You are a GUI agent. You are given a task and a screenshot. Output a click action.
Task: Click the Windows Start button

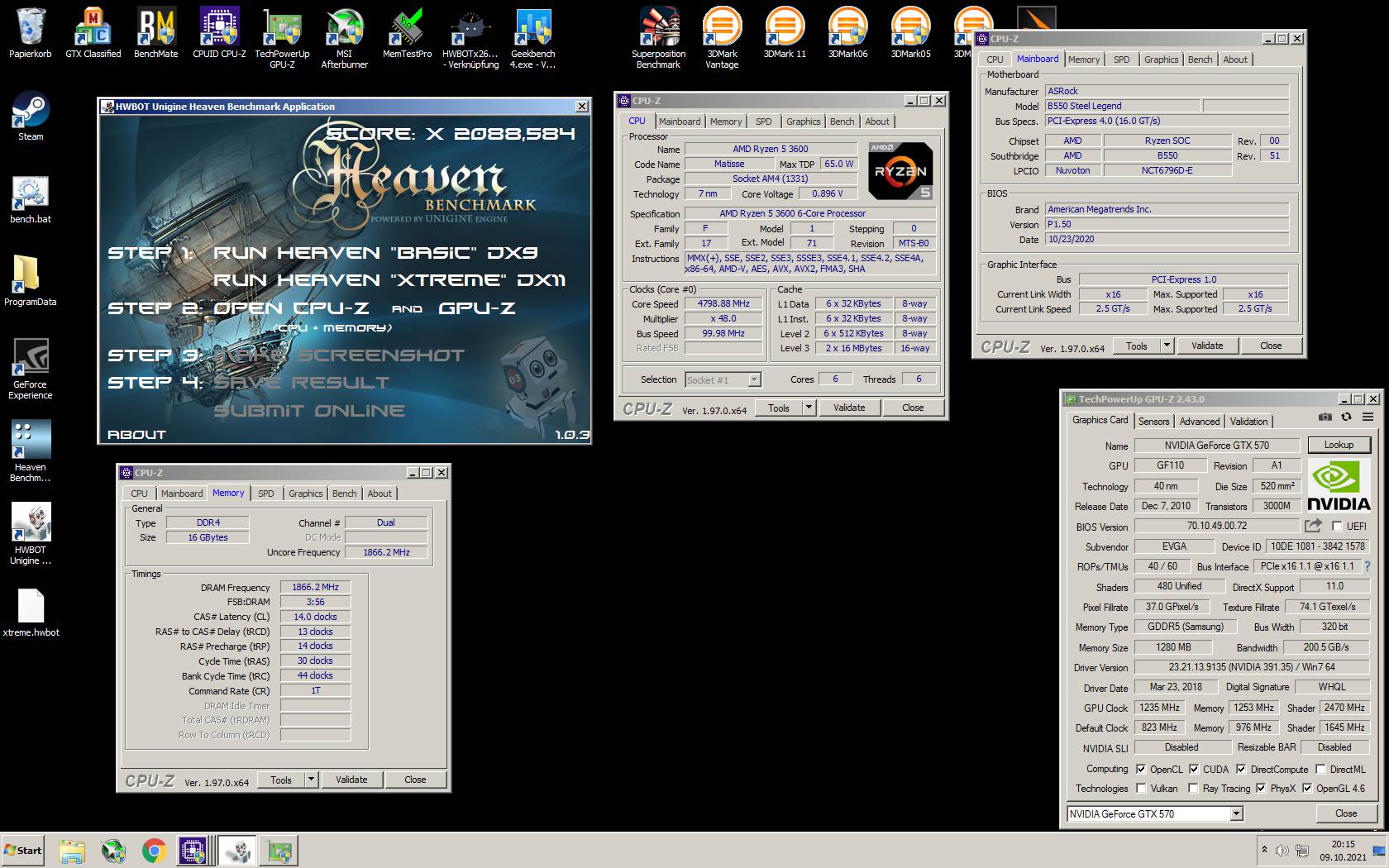point(23,850)
